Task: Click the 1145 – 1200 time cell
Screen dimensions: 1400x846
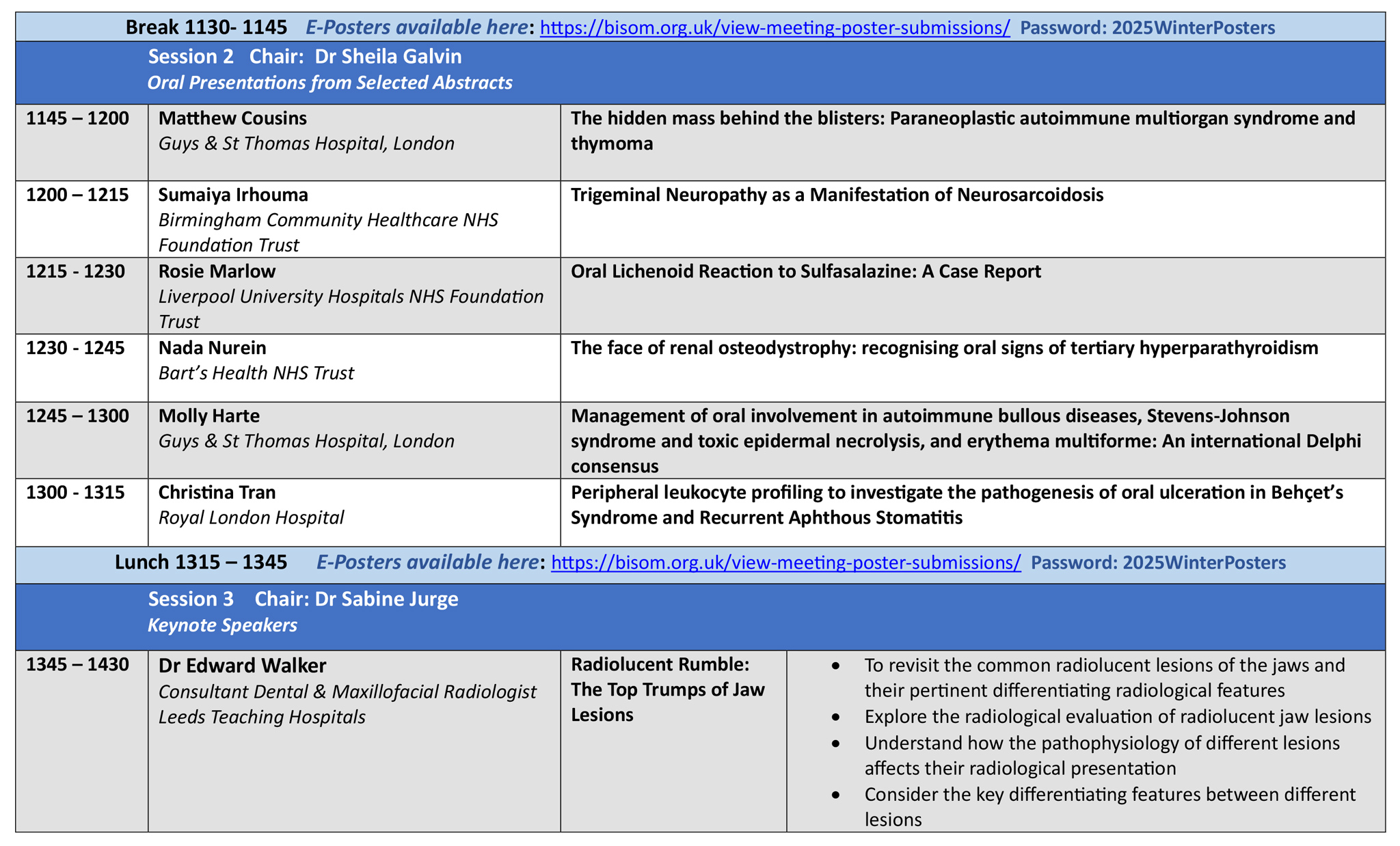Action: [x=77, y=118]
